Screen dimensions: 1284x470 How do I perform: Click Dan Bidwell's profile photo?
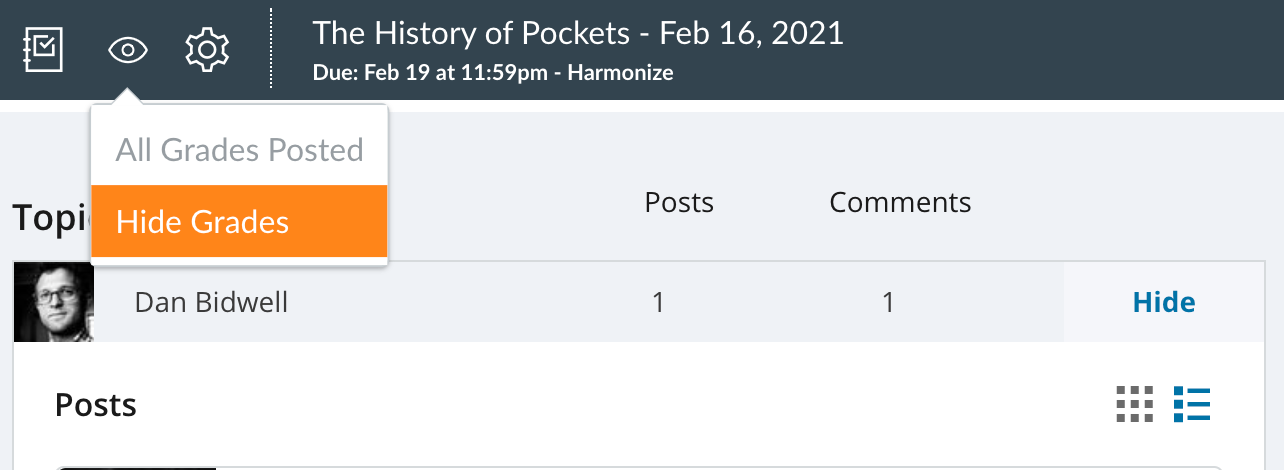pos(54,302)
